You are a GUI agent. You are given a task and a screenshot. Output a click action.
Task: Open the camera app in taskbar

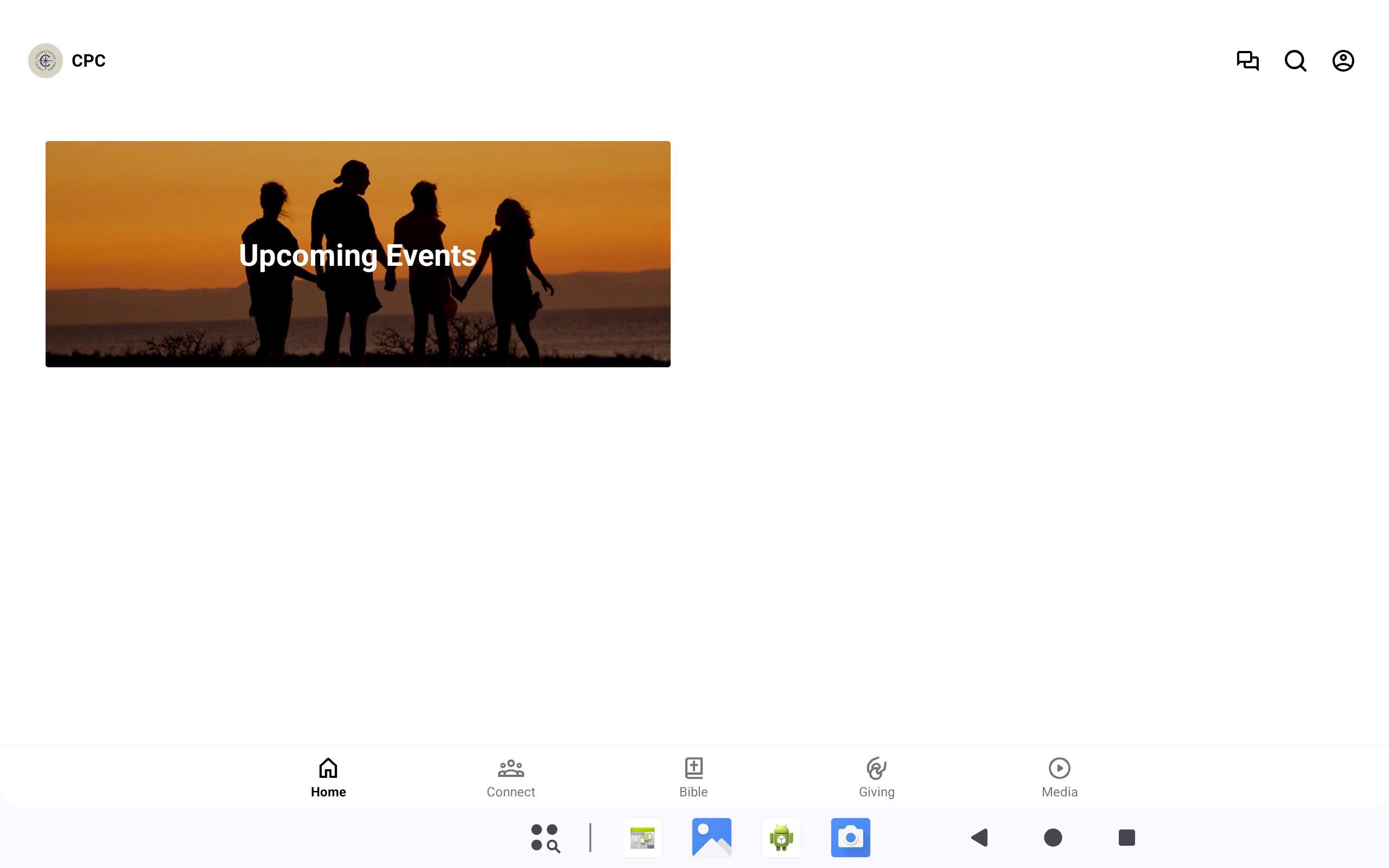tap(850, 838)
